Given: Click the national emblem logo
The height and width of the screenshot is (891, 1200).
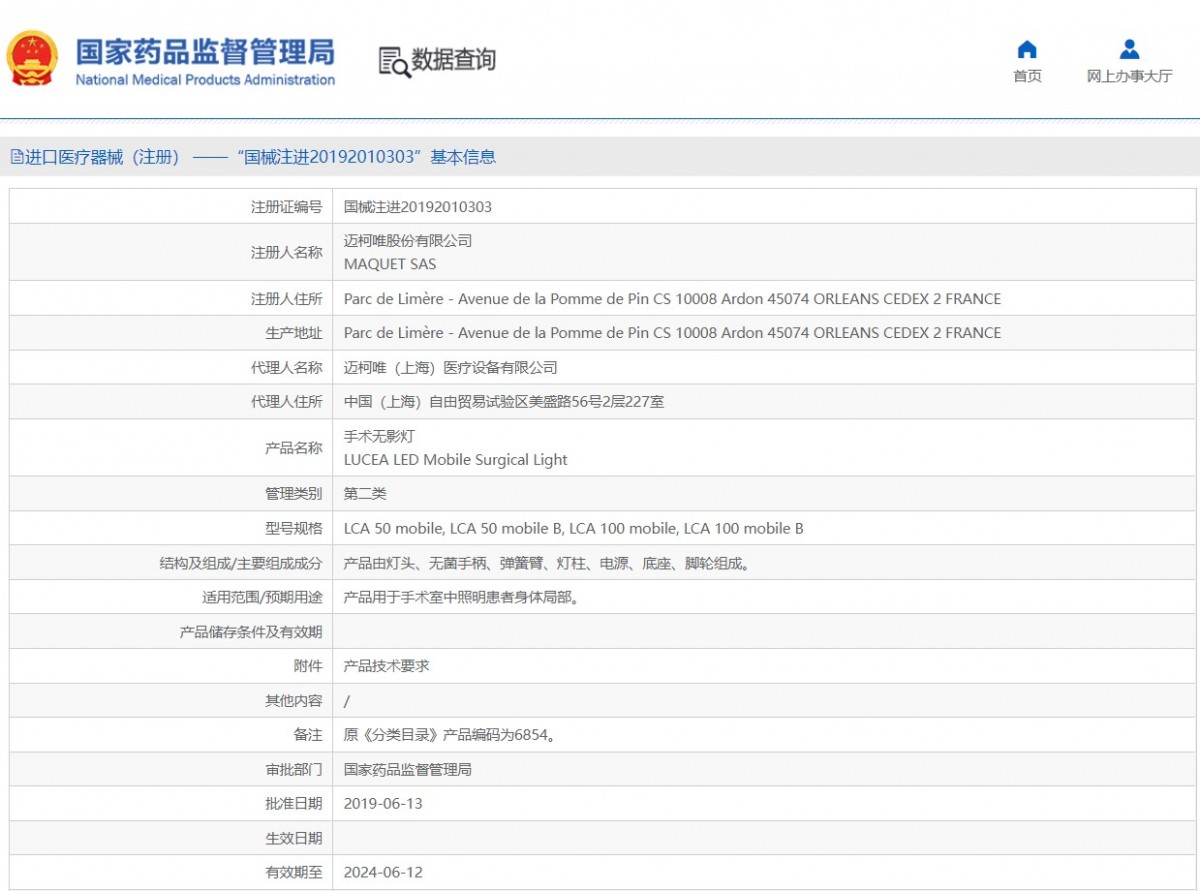Looking at the screenshot, I should (x=32, y=59).
